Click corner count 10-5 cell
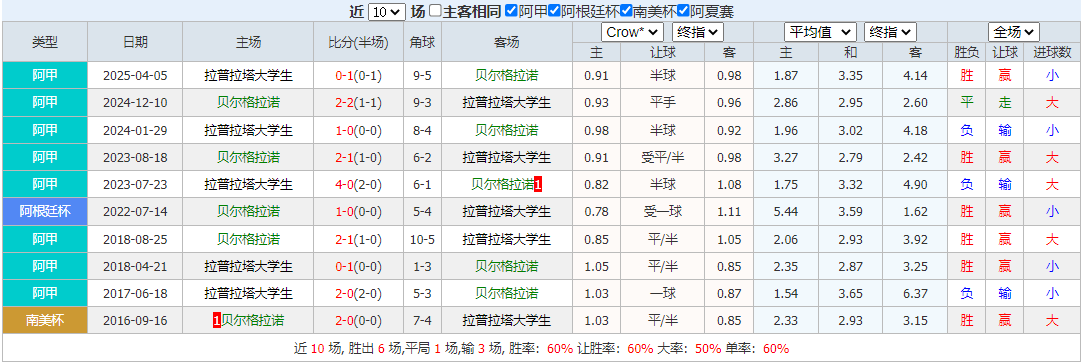Image resolution: width=1081 pixels, height=363 pixels. point(423,239)
